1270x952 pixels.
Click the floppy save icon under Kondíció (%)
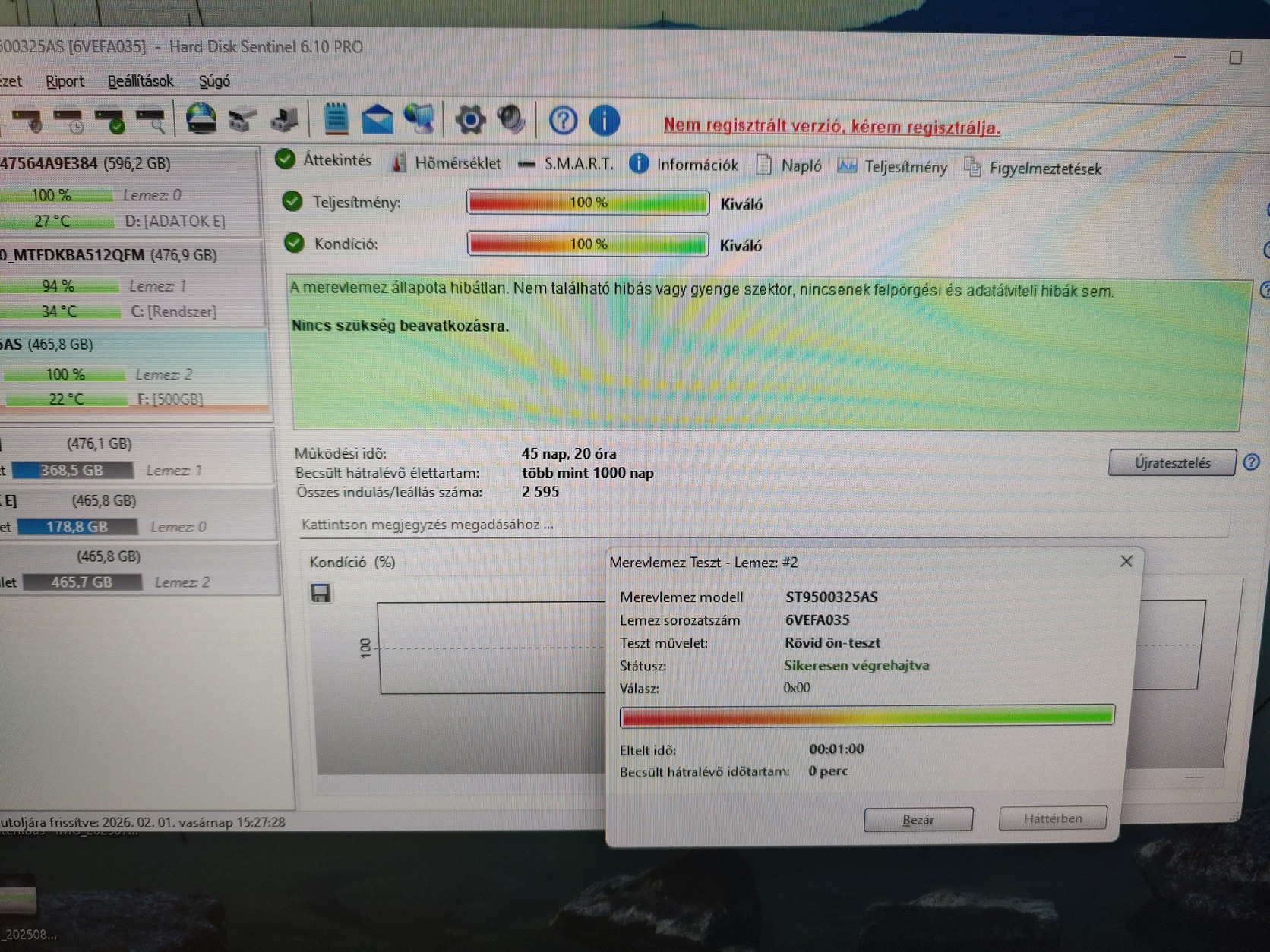(321, 593)
